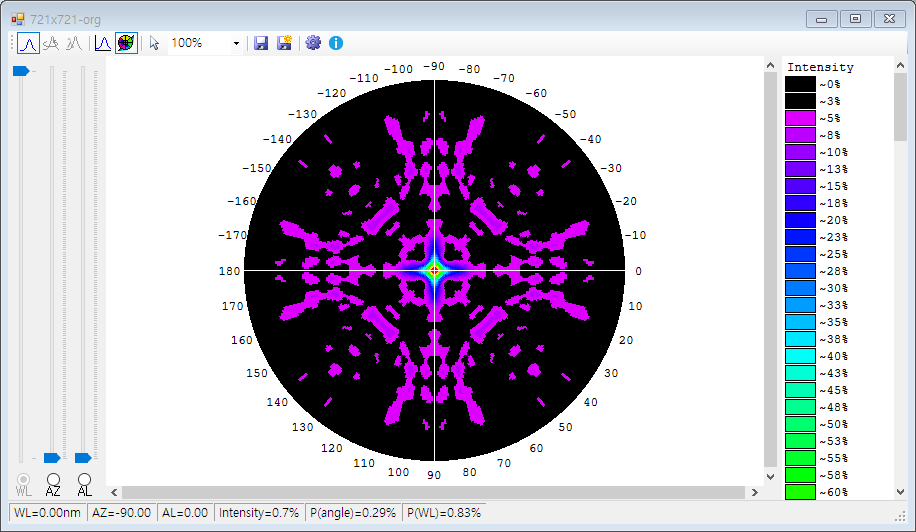Click the 100% zoom level field
Screen dimensions: 916x532
point(200,43)
